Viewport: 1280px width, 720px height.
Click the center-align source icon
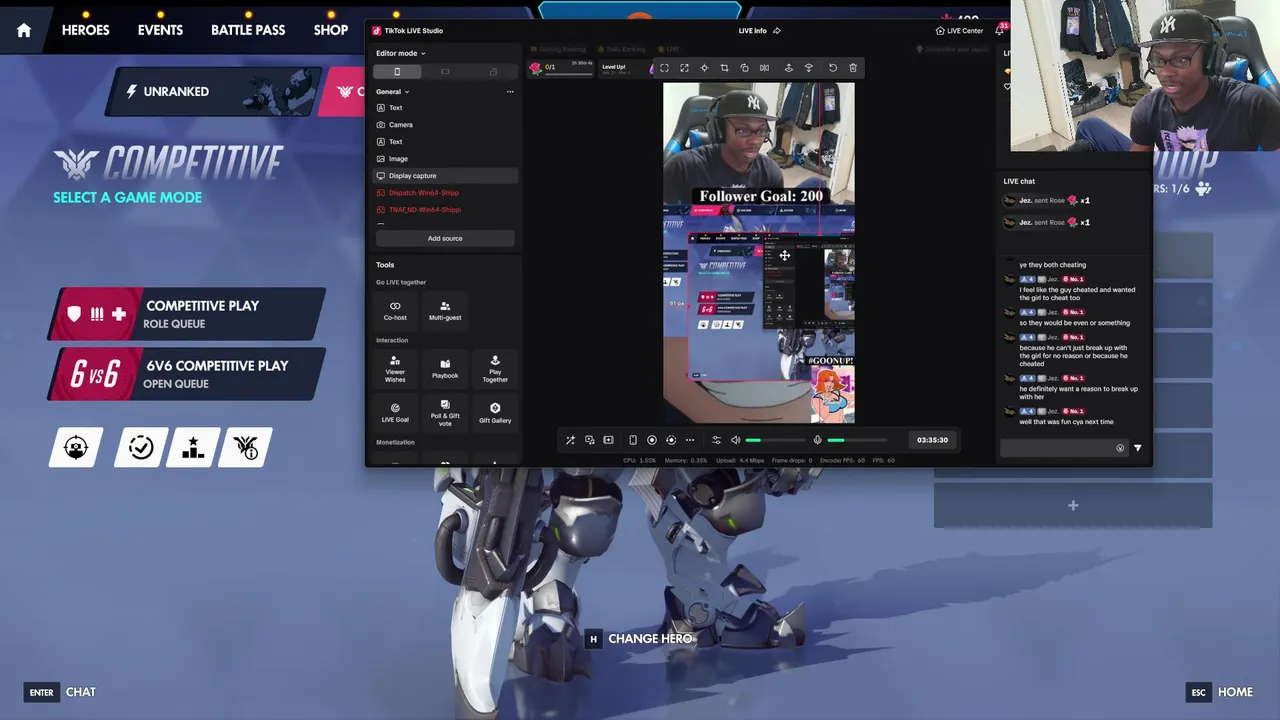pyautogui.click(x=704, y=68)
